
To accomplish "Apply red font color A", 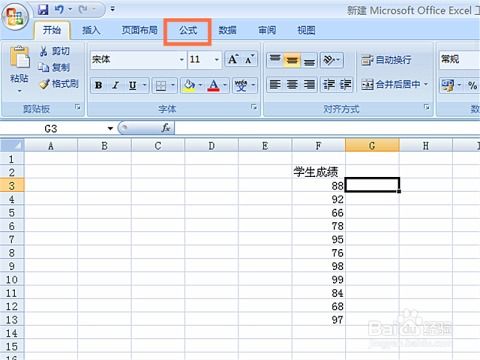I will coord(214,86).
